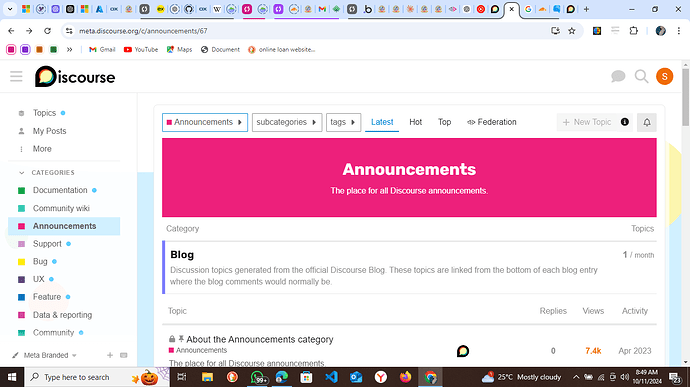Click the page vertical scrollbar
Viewport: 690px width, 387px height.
pos(685,97)
